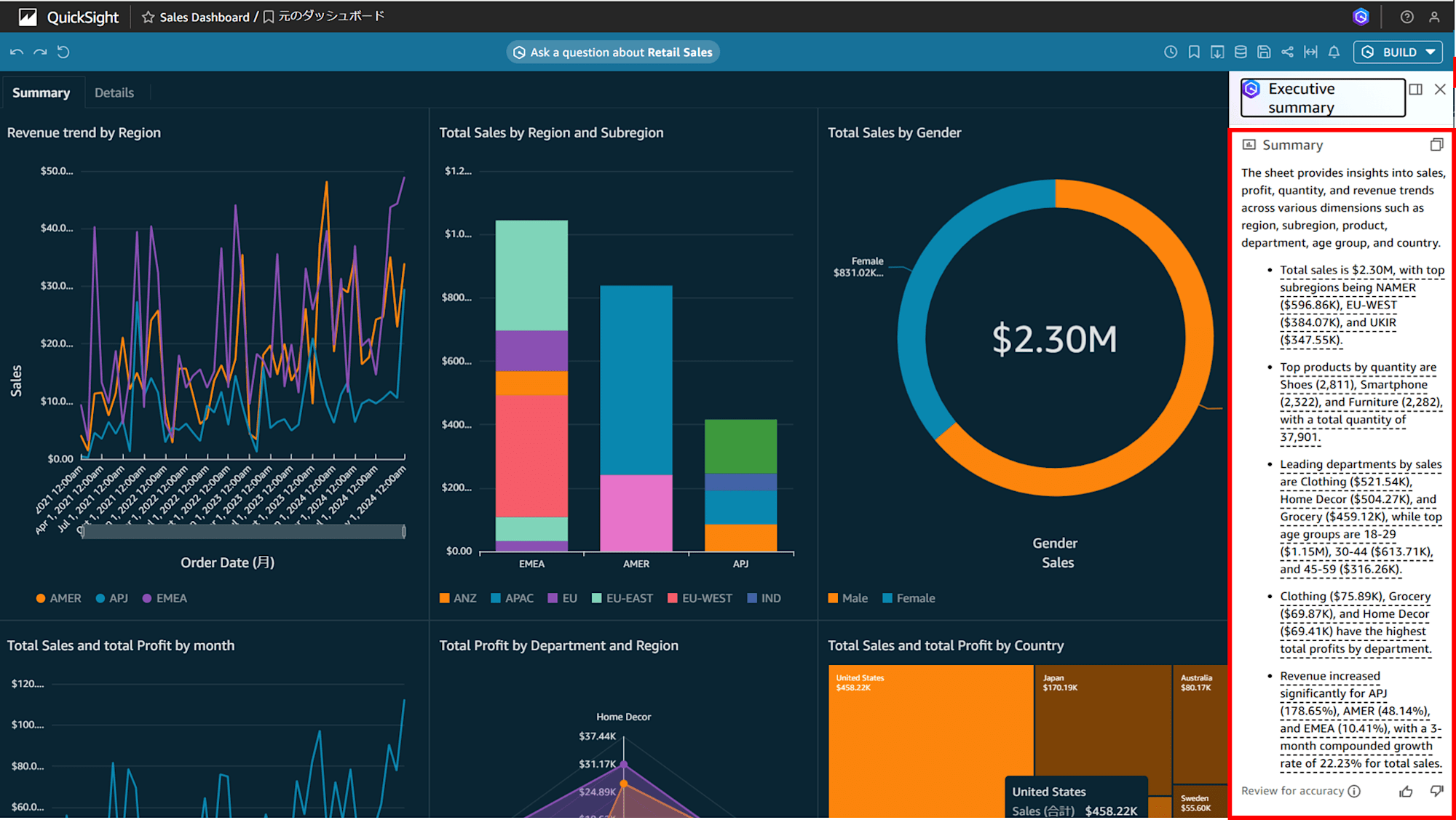Click the Review for accuracy text
The image size is (1456, 820).
click(1292, 791)
